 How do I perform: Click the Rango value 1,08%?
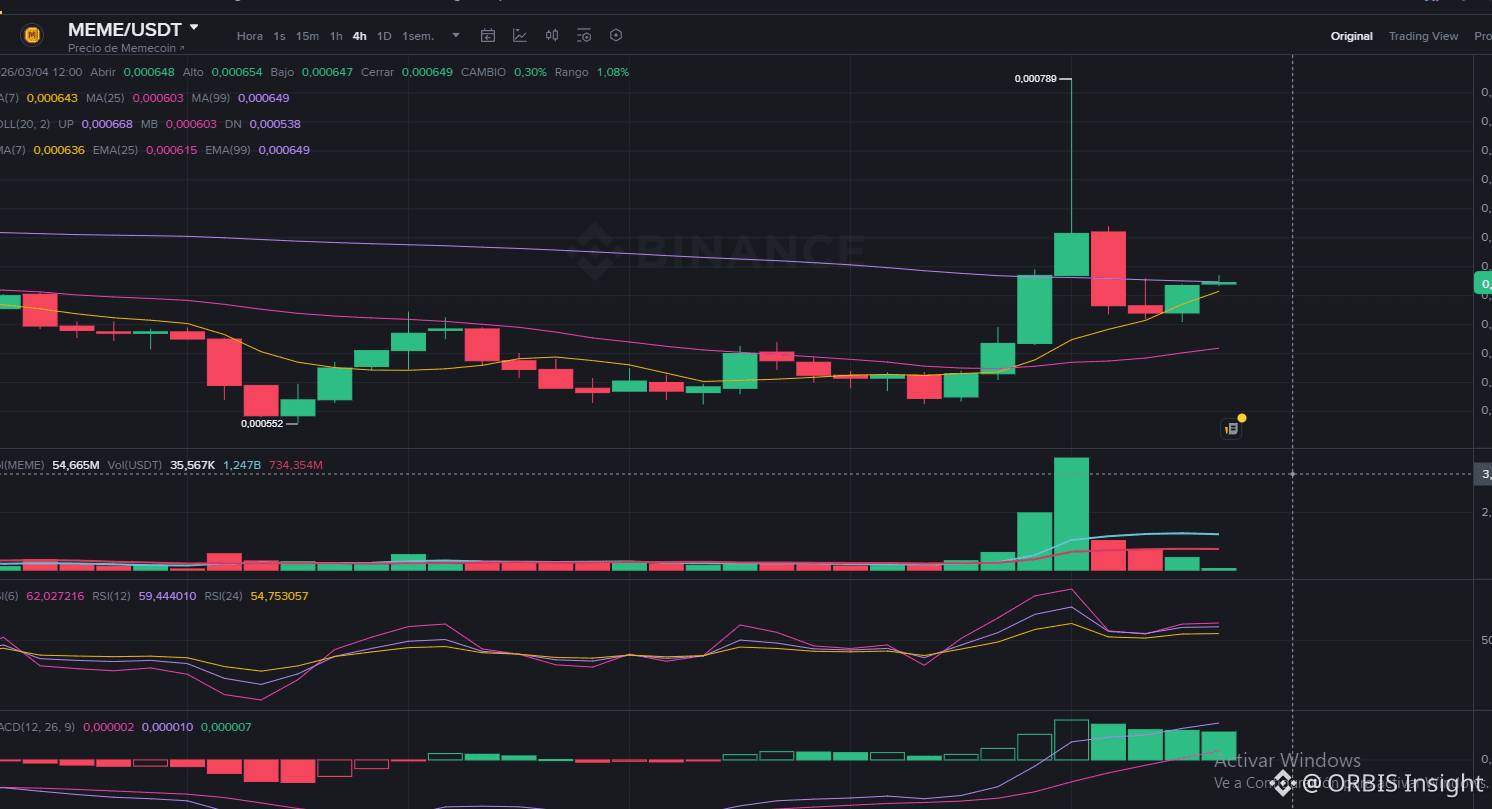613,72
